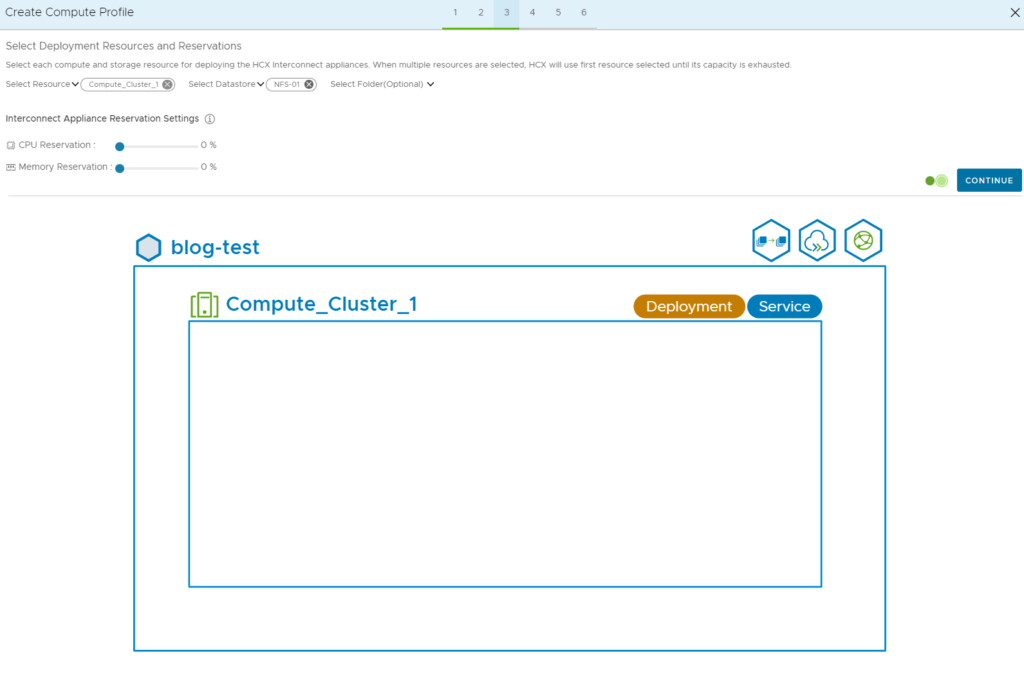Viewport: 1024px width, 691px height.
Task: Jump to wizard step 6
Action: [x=584, y=12]
